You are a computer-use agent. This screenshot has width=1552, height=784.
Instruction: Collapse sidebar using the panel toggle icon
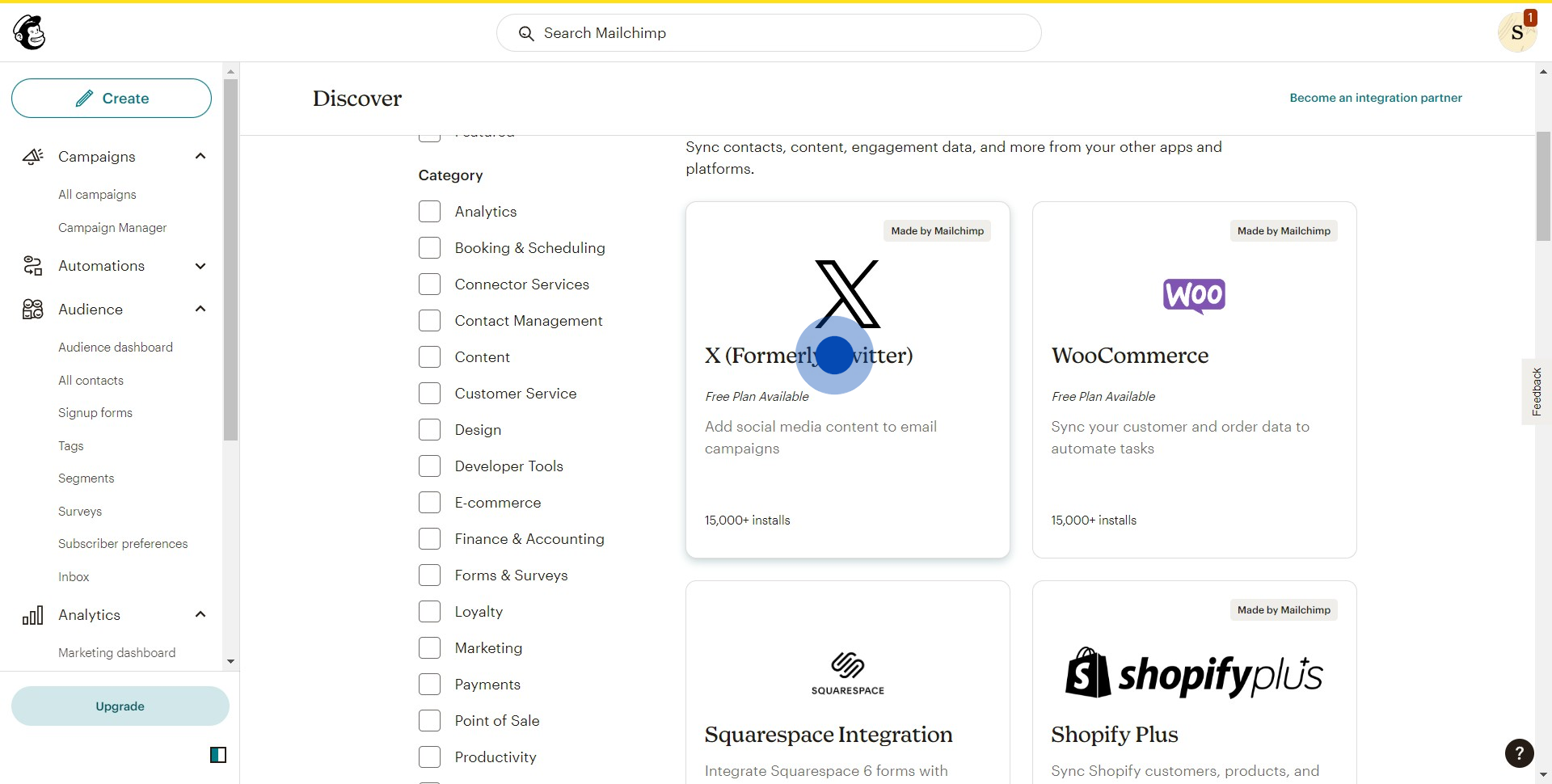coord(218,755)
